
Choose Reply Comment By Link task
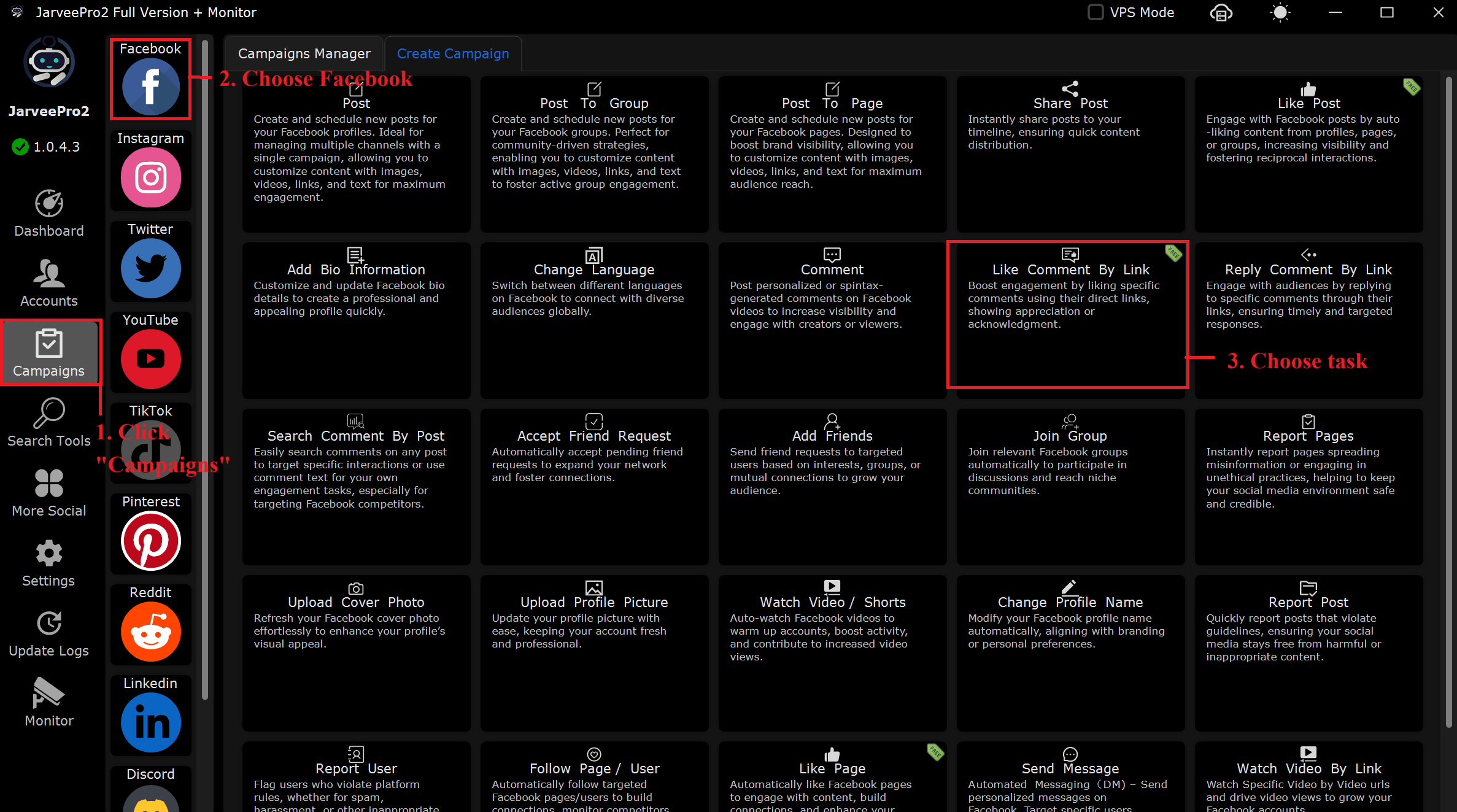[x=1308, y=320]
